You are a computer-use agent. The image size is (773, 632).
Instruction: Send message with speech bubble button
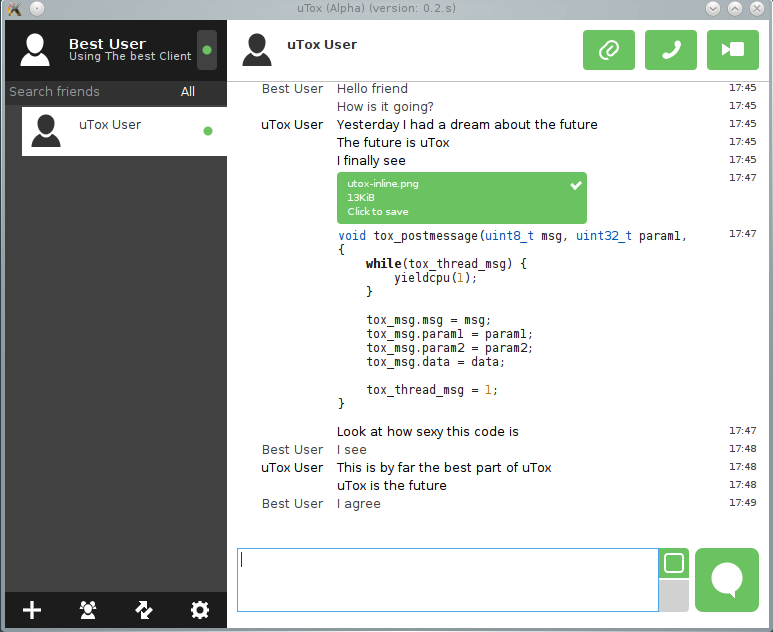[727, 580]
